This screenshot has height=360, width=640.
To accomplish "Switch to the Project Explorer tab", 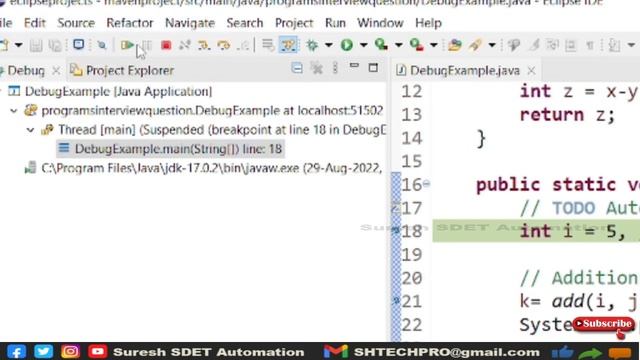I will click(122, 70).
